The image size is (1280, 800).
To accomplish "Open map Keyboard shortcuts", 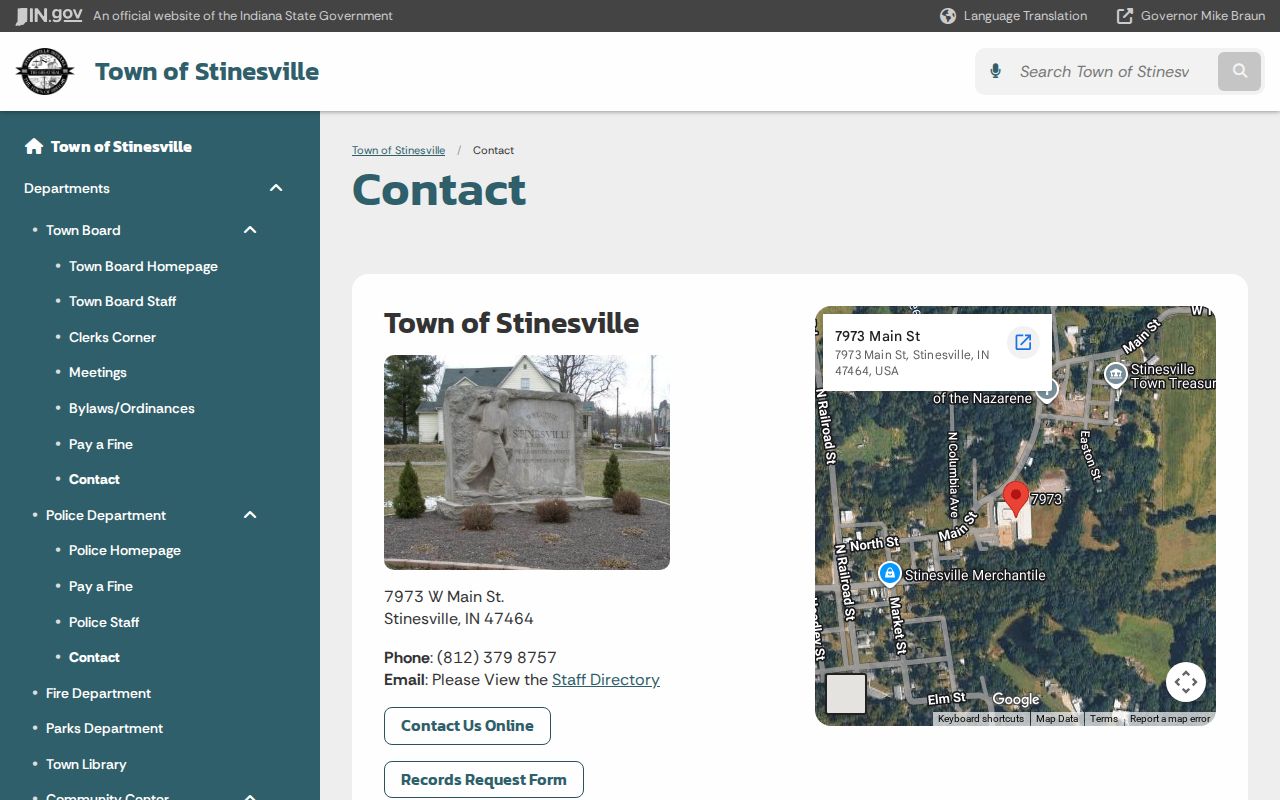I will (x=981, y=719).
